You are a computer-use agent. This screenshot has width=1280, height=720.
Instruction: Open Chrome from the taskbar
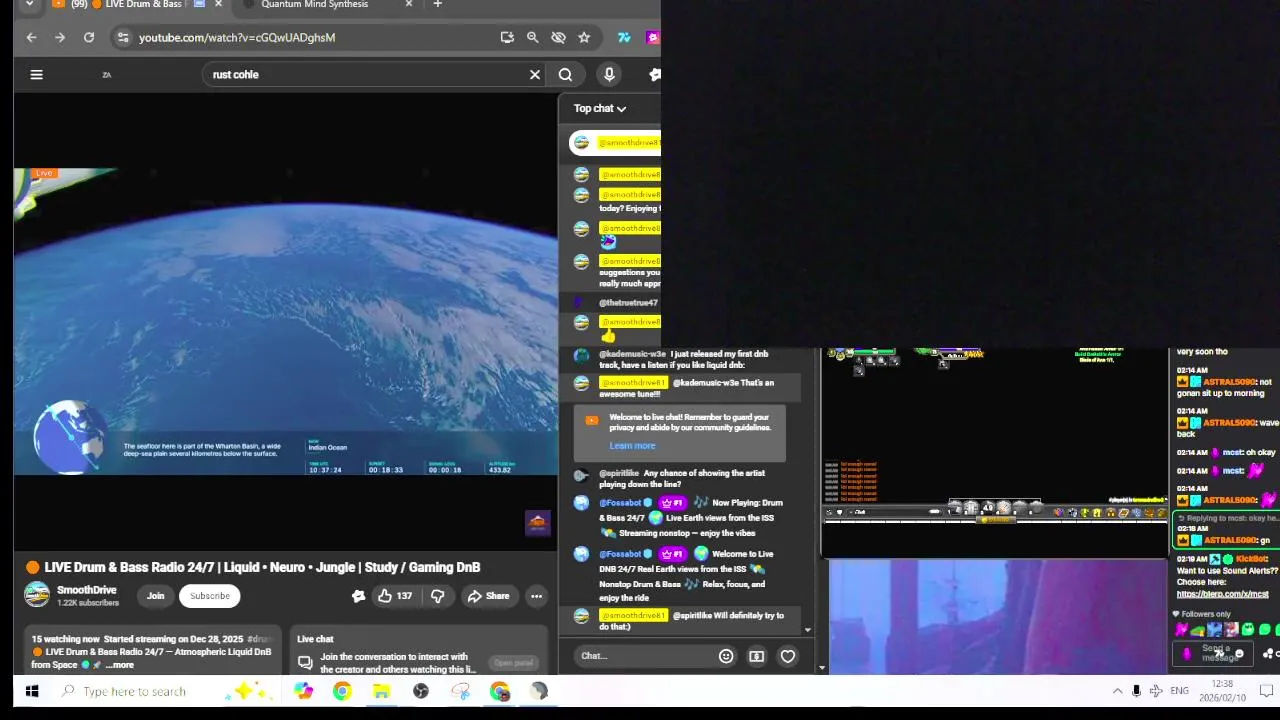click(342, 691)
